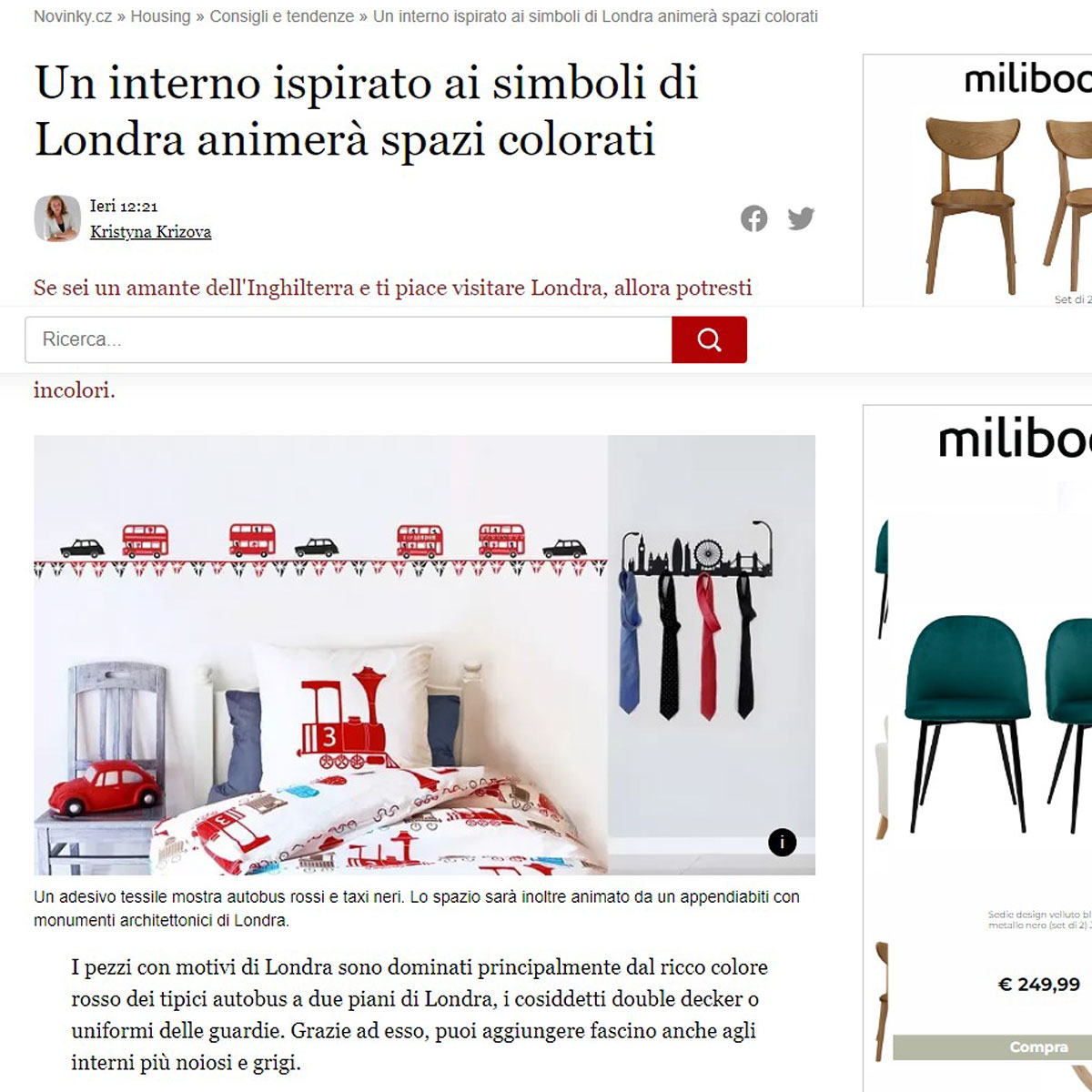This screenshot has width=1092, height=1092.
Task: Click the lower miliboo ad logo
Action: 1015,440
